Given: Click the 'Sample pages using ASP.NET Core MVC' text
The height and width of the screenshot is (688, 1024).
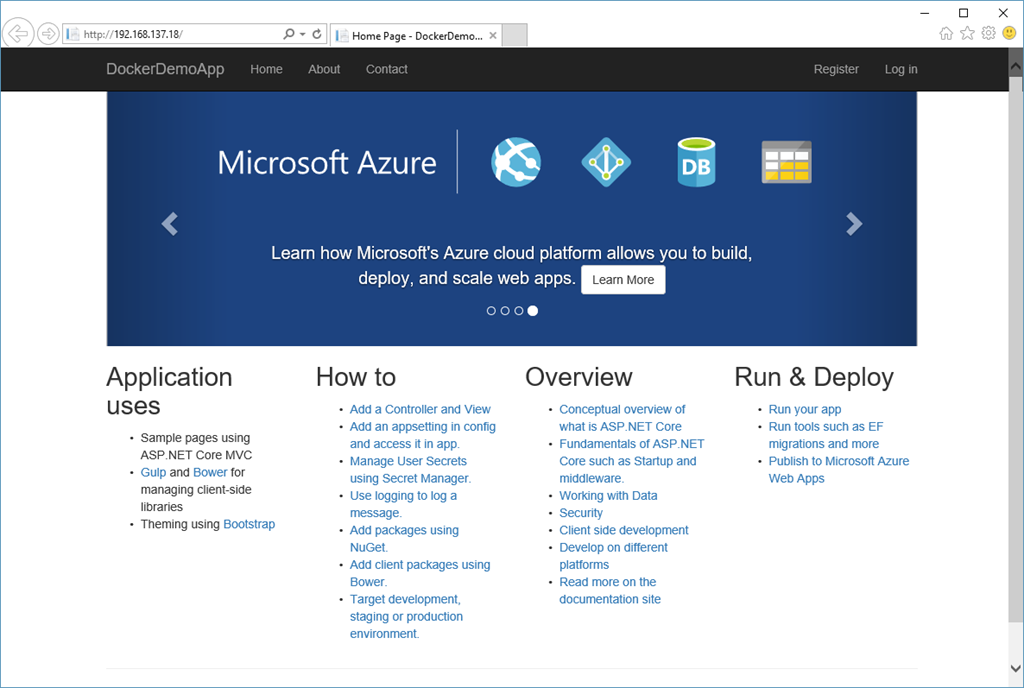Looking at the screenshot, I should (x=196, y=446).
